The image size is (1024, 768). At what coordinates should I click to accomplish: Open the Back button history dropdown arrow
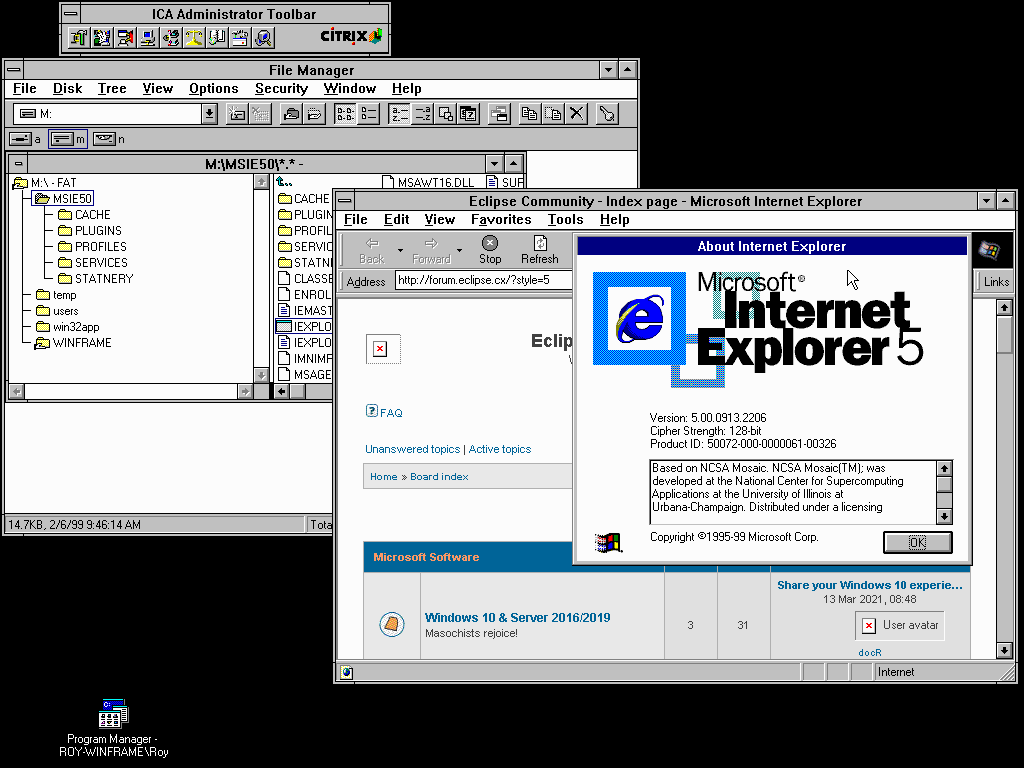[400, 251]
